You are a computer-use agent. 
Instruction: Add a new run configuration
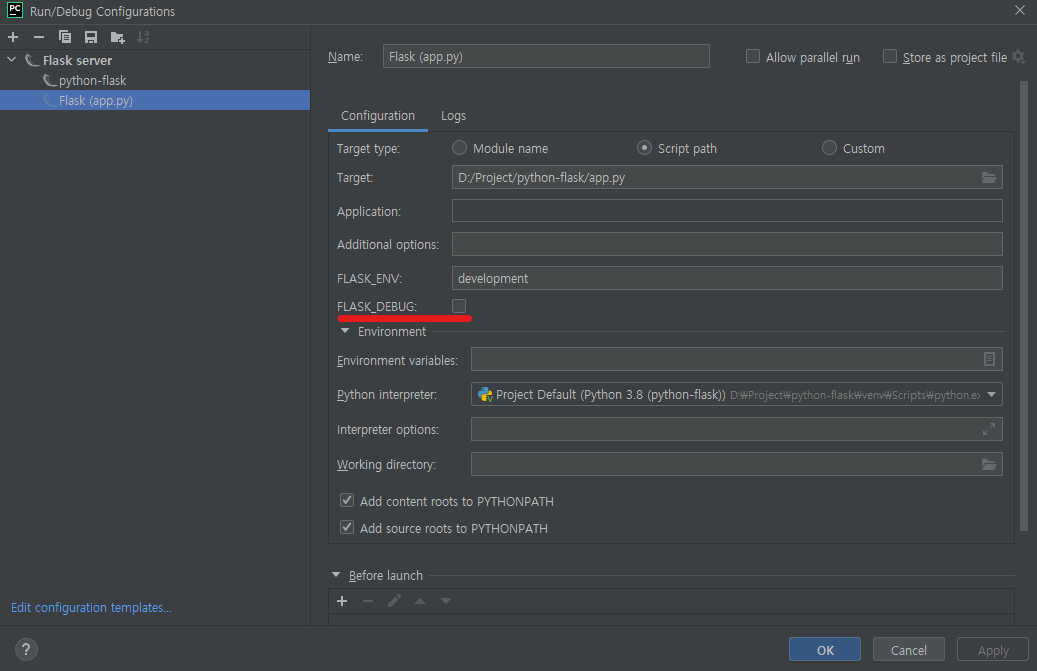[13, 37]
